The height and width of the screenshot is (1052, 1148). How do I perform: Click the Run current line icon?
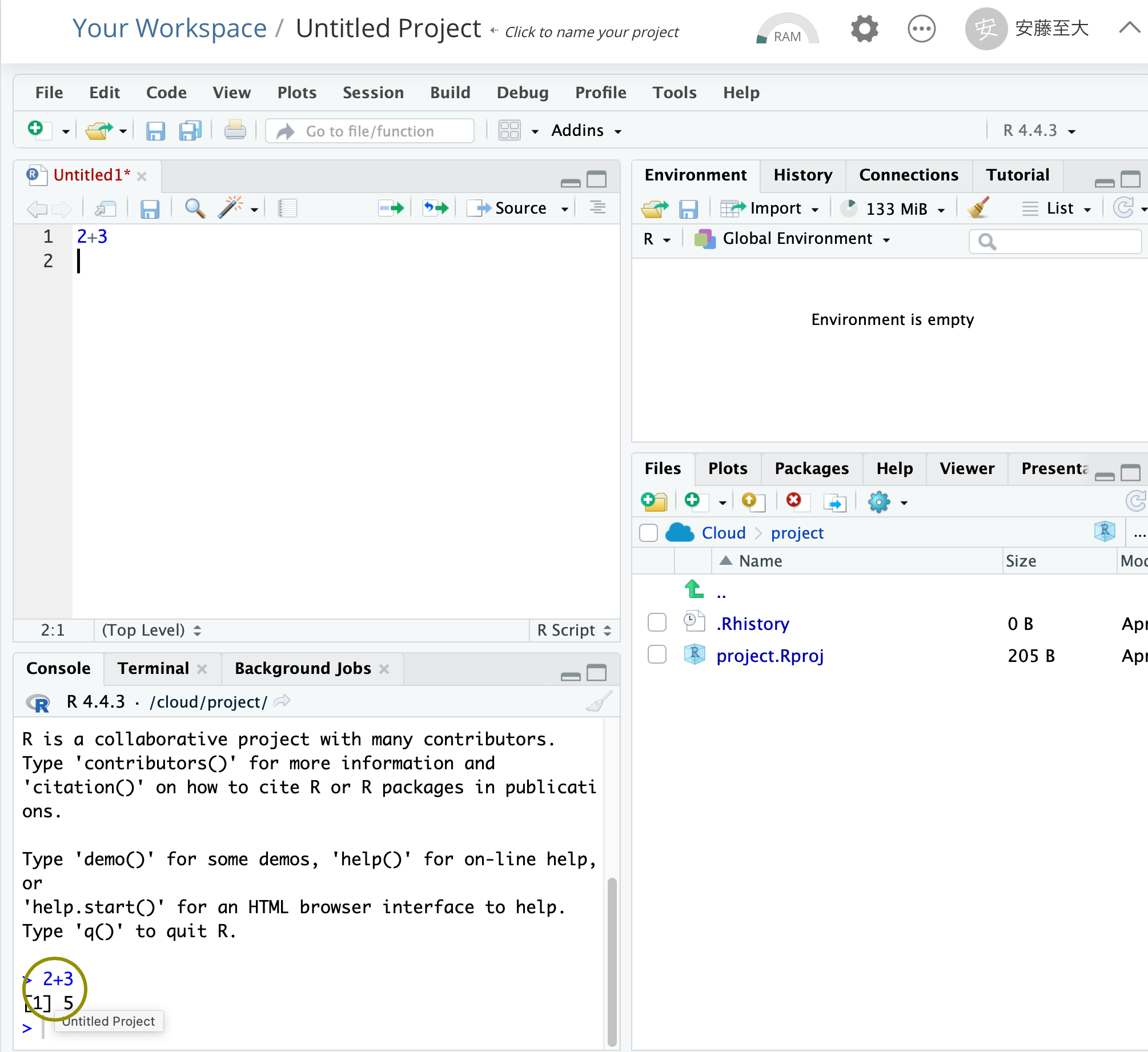[391, 208]
